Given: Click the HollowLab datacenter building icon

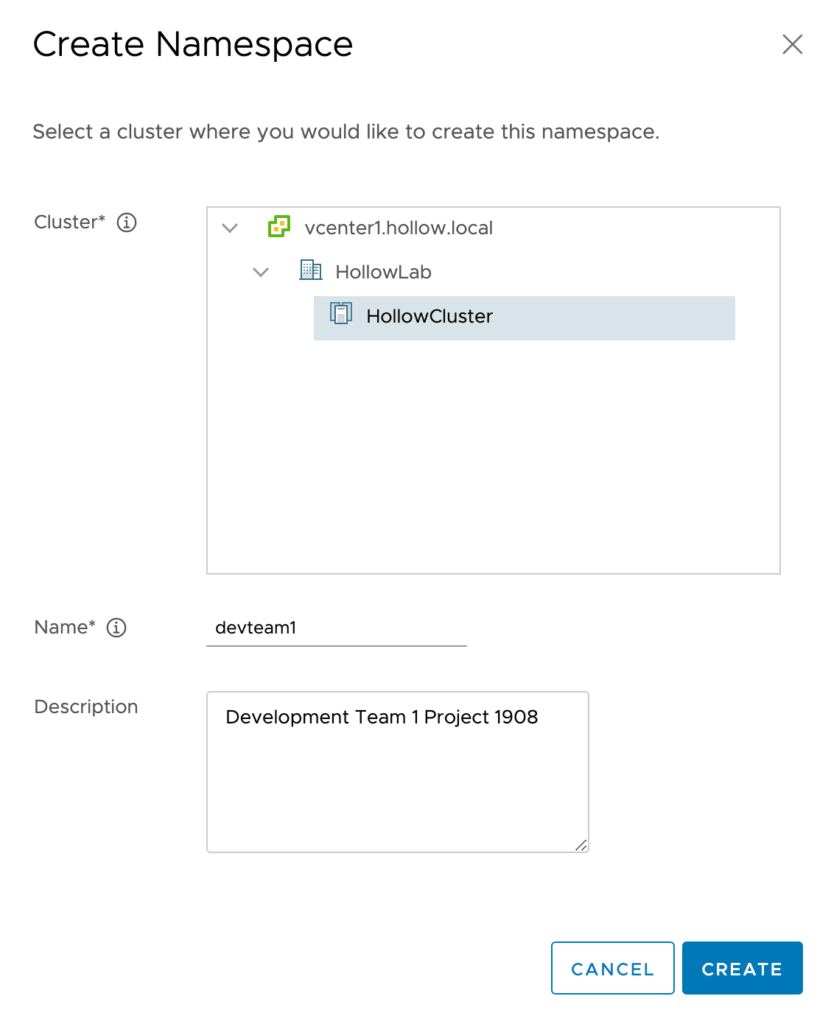Looking at the screenshot, I should click(310, 271).
